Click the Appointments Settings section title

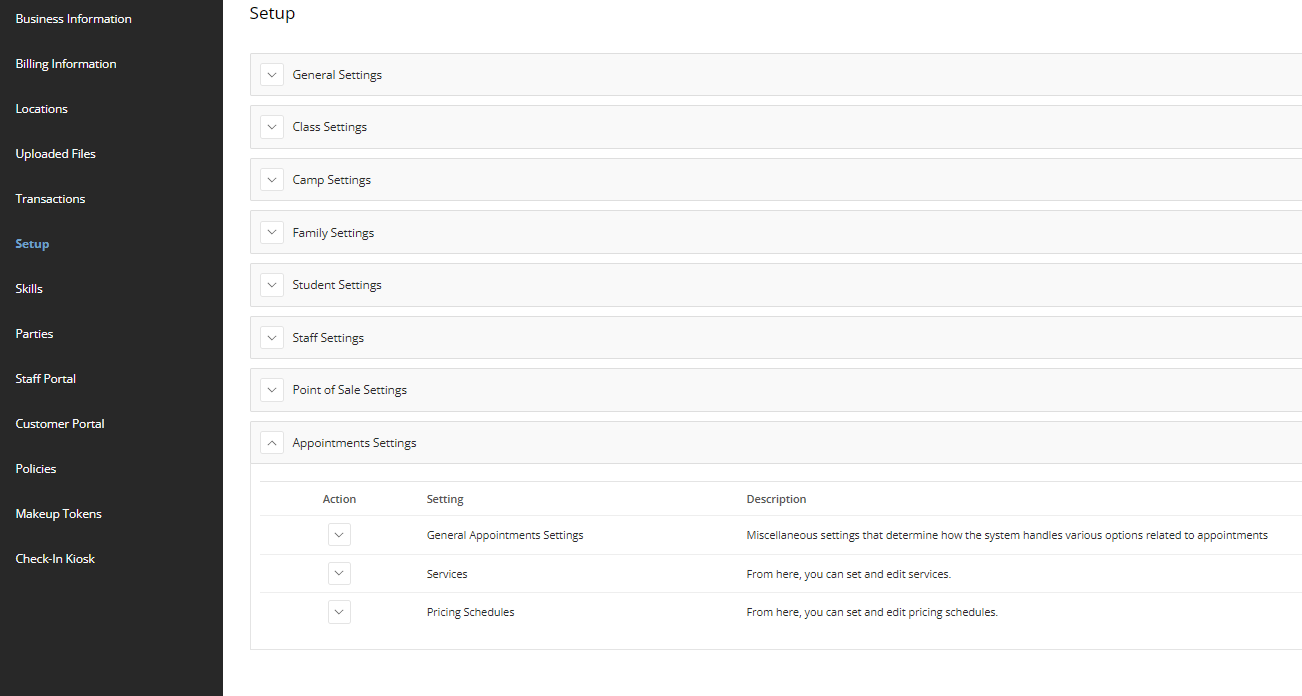point(354,443)
